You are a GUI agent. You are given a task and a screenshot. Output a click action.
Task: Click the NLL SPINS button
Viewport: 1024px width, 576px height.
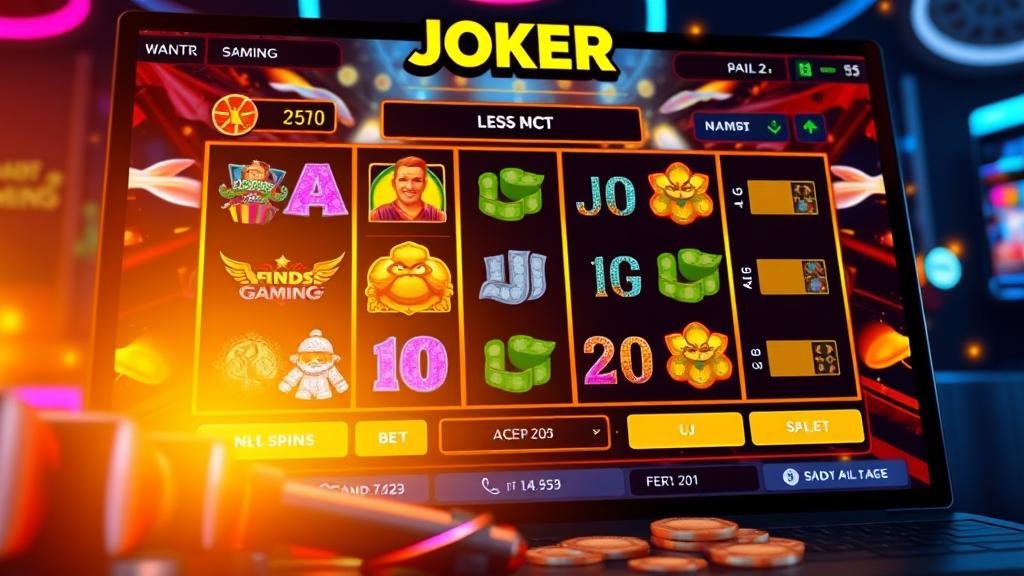[274, 440]
